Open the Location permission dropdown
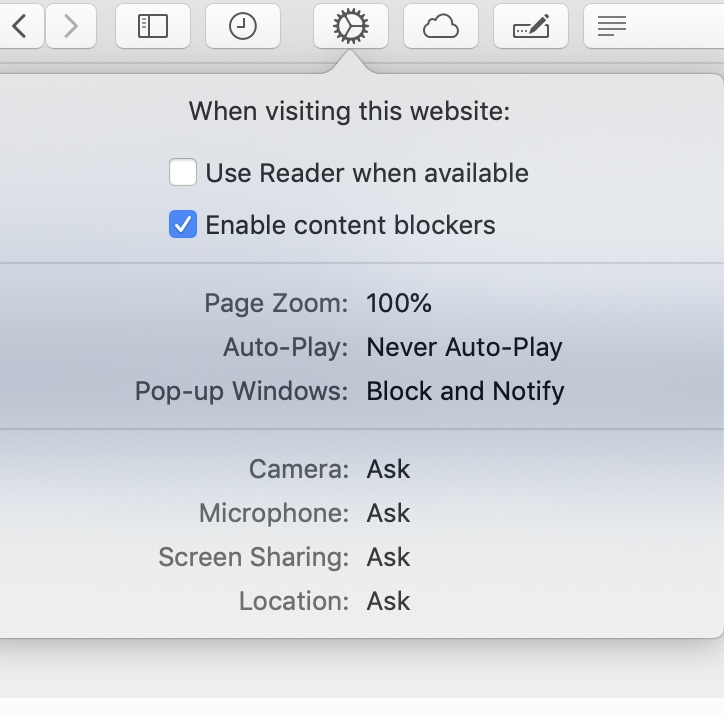 point(388,601)
